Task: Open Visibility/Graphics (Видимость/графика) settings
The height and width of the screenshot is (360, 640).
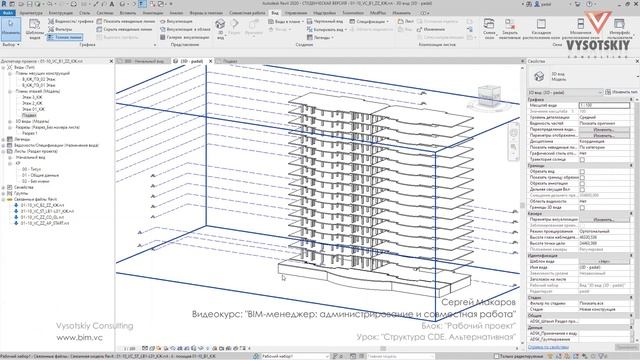Action: (71, 21)
